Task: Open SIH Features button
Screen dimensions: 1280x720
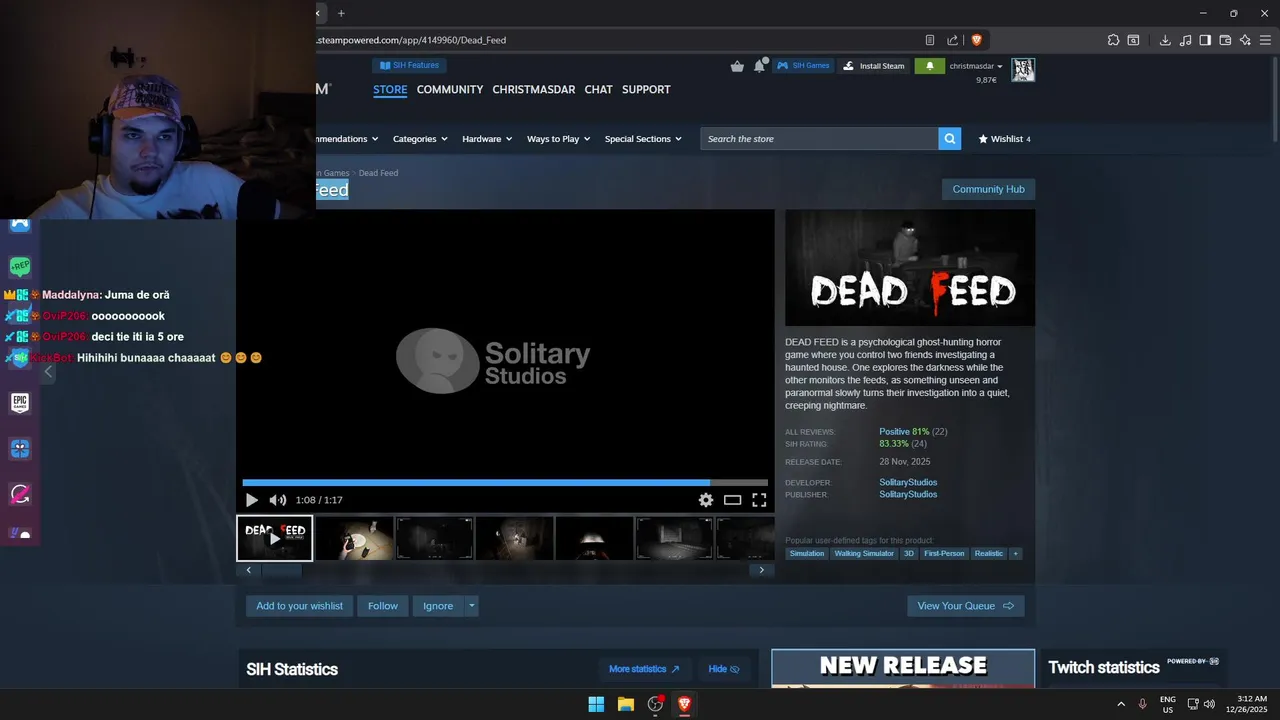Action: coord(409,65)
